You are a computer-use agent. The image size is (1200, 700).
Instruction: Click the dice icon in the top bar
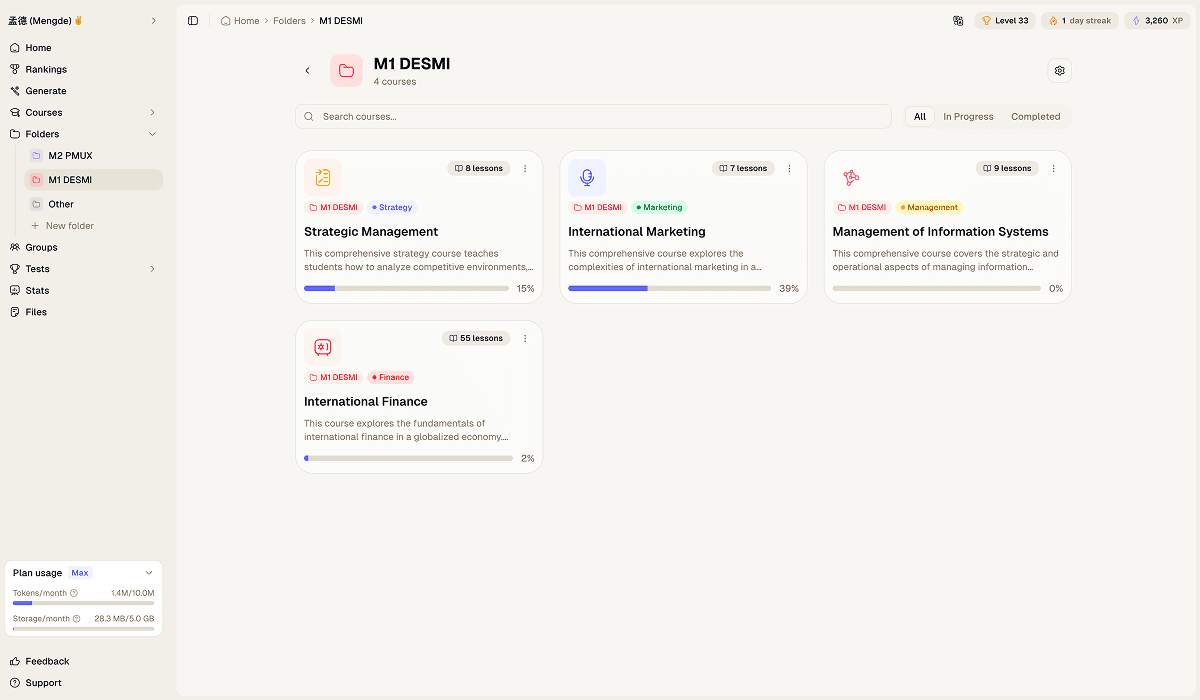957,20
